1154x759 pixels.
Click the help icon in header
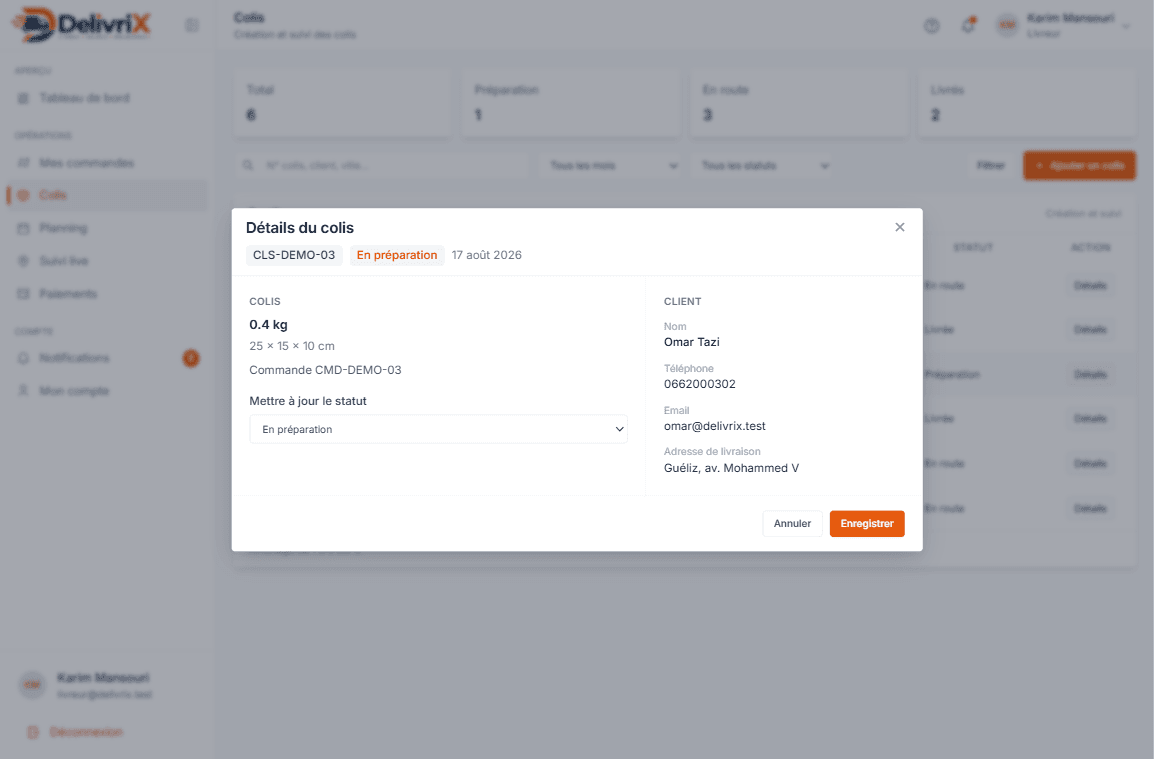pyautogui.click(x=932, y=26)
